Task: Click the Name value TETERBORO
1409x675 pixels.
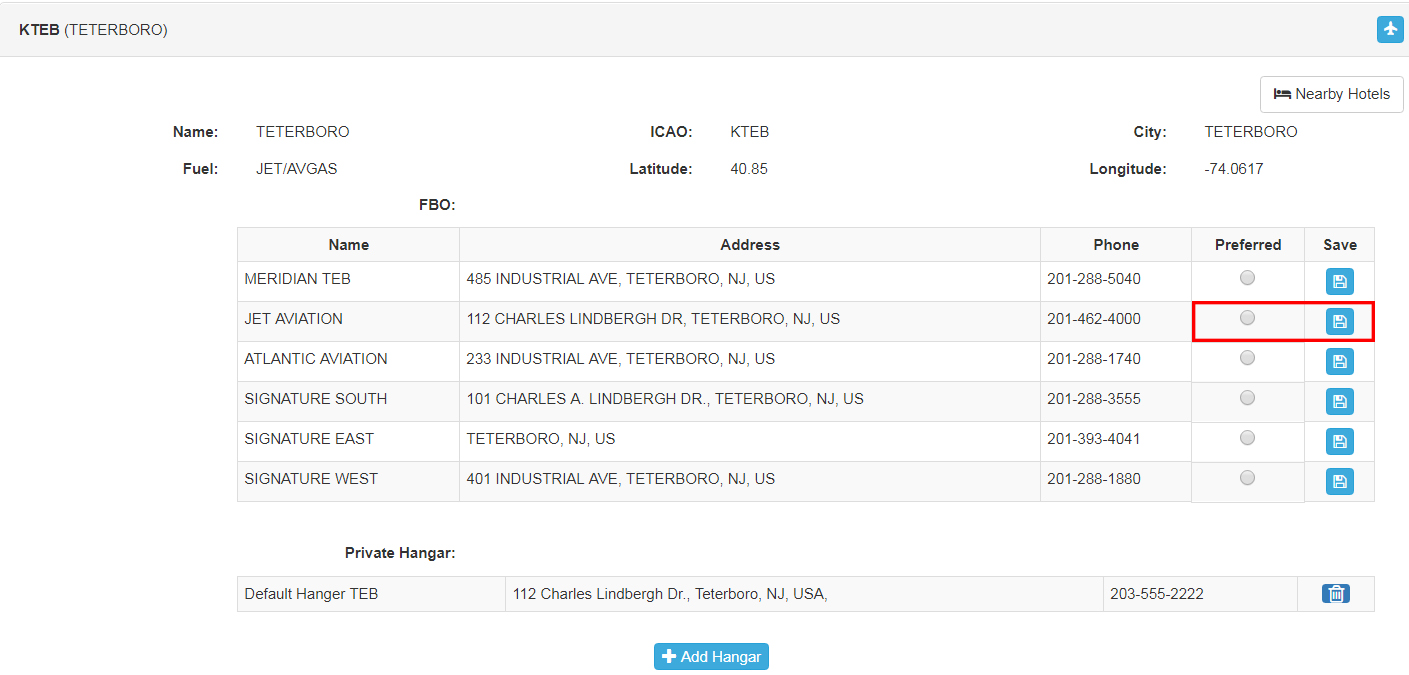Action: (303, 132)
